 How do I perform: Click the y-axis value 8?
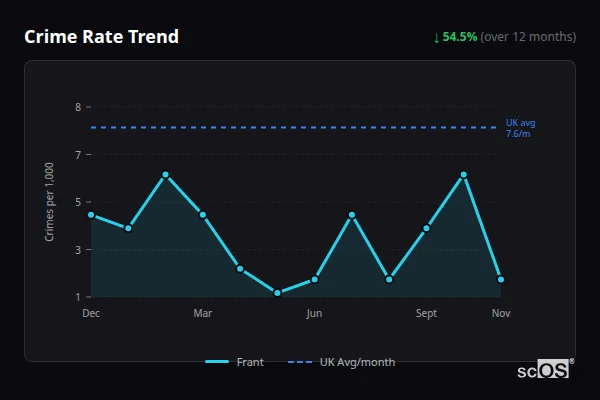coord(78,107)
